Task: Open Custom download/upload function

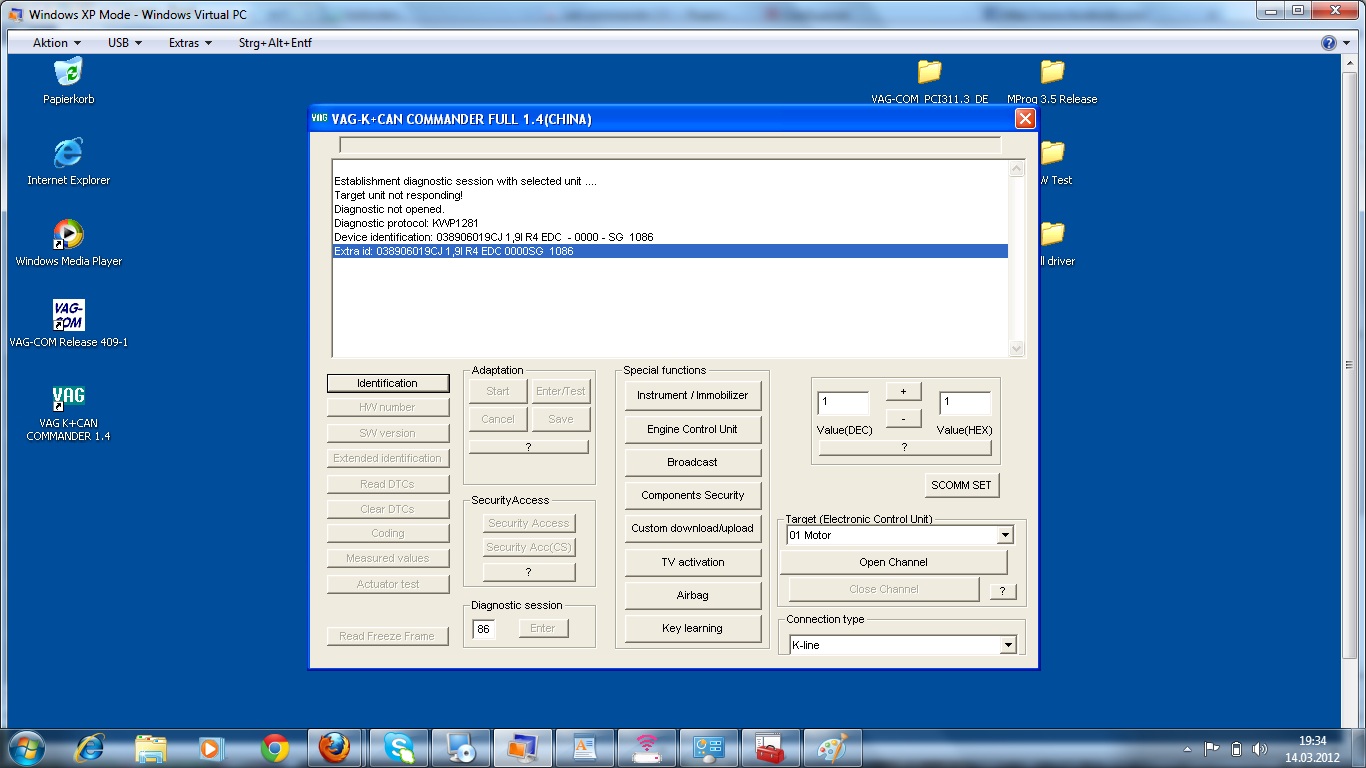Action: coord(693,528)
